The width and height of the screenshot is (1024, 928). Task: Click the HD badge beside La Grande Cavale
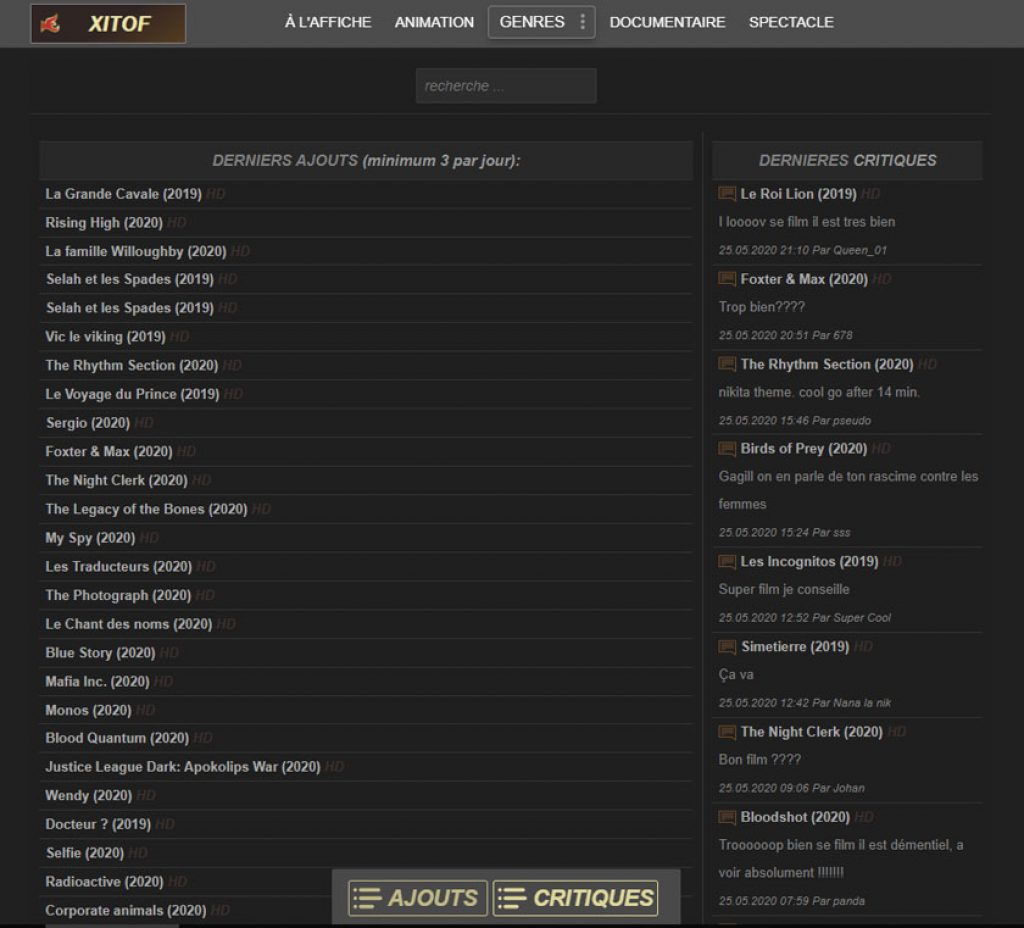[x=216, y=194]
